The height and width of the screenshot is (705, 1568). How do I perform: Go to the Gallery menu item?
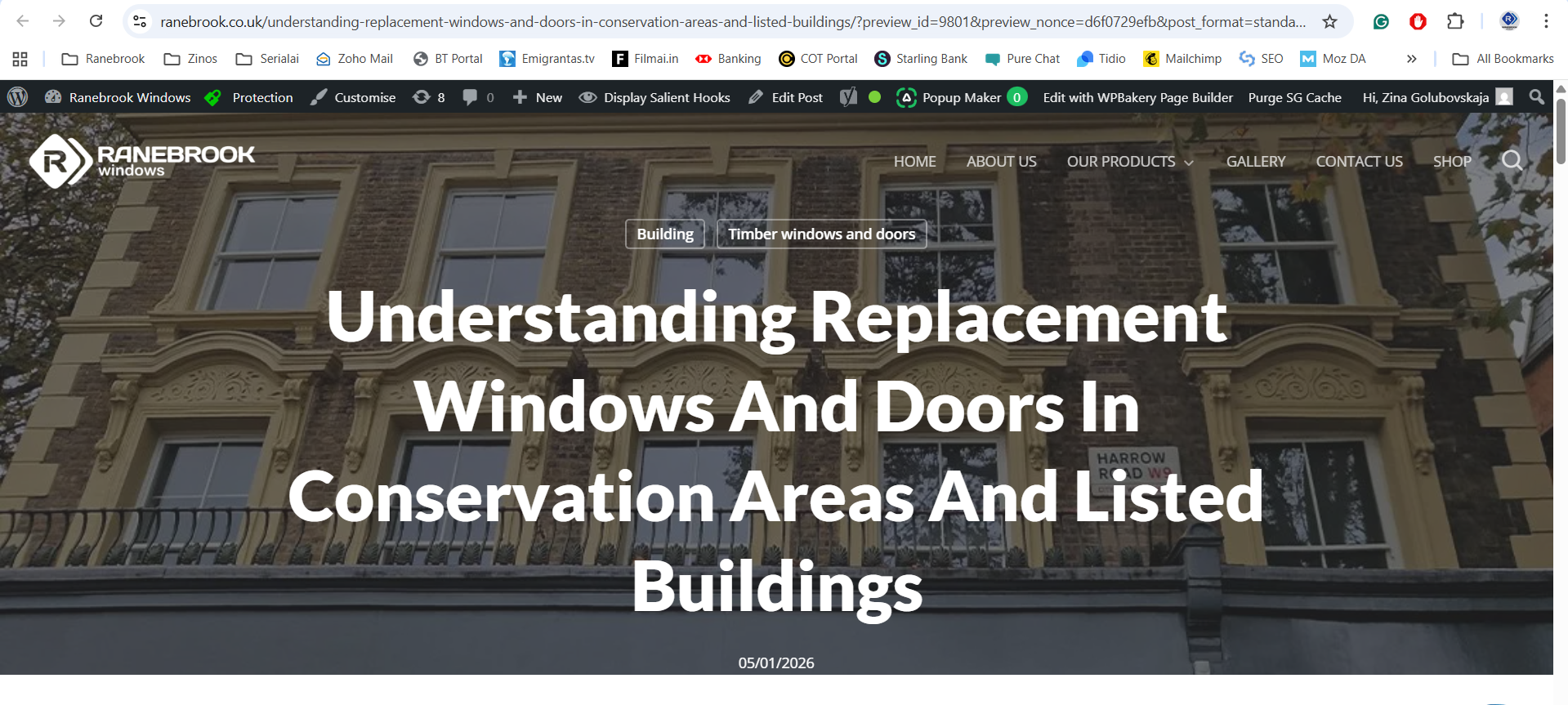[x=1255, y=162]
